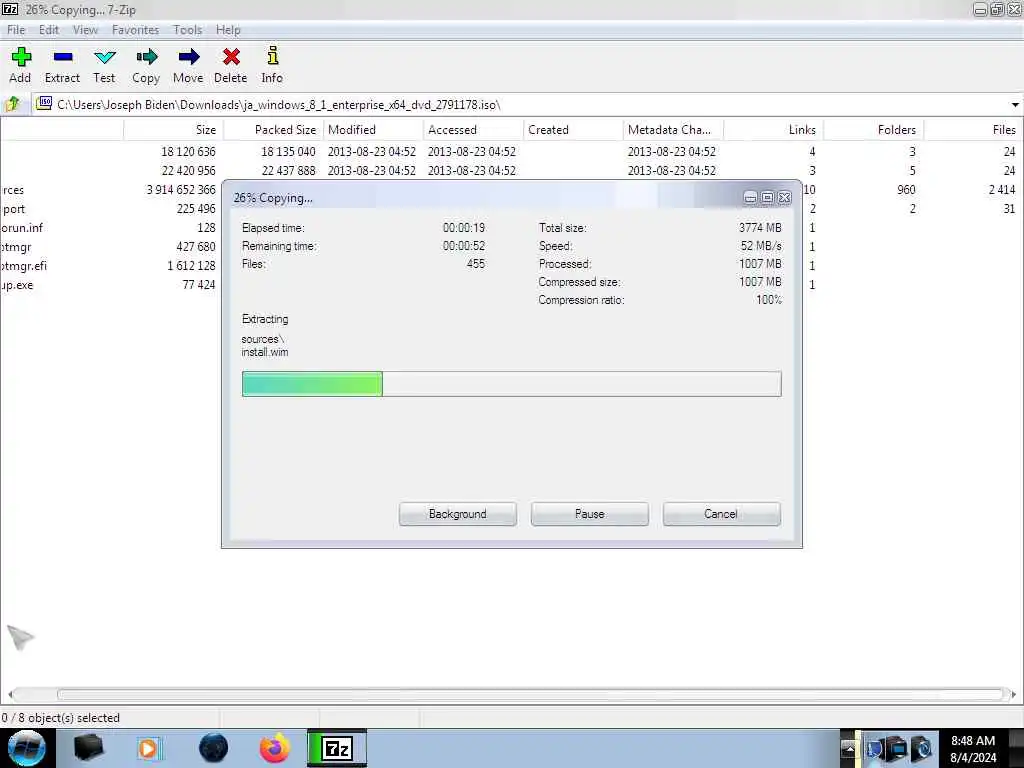Image resolution: width=1024 pixels, height=768 pixels.
Task: Click the Copy toolbar icon
Action: [146, 65]
